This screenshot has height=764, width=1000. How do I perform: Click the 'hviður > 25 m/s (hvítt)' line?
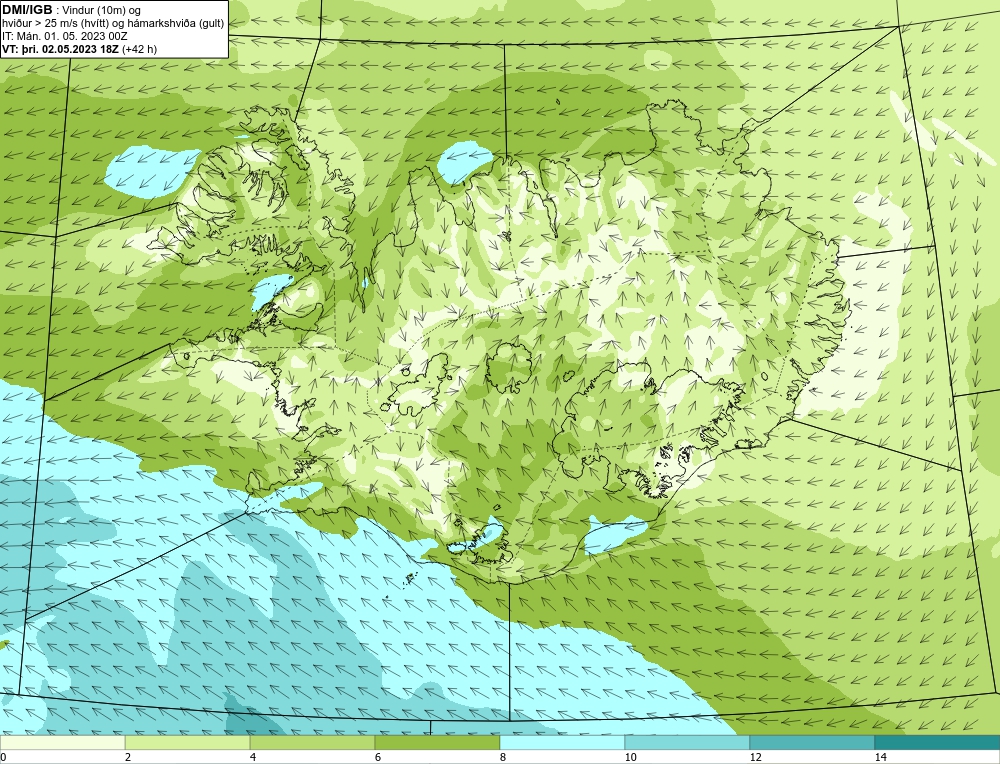[x=114, y=24]
